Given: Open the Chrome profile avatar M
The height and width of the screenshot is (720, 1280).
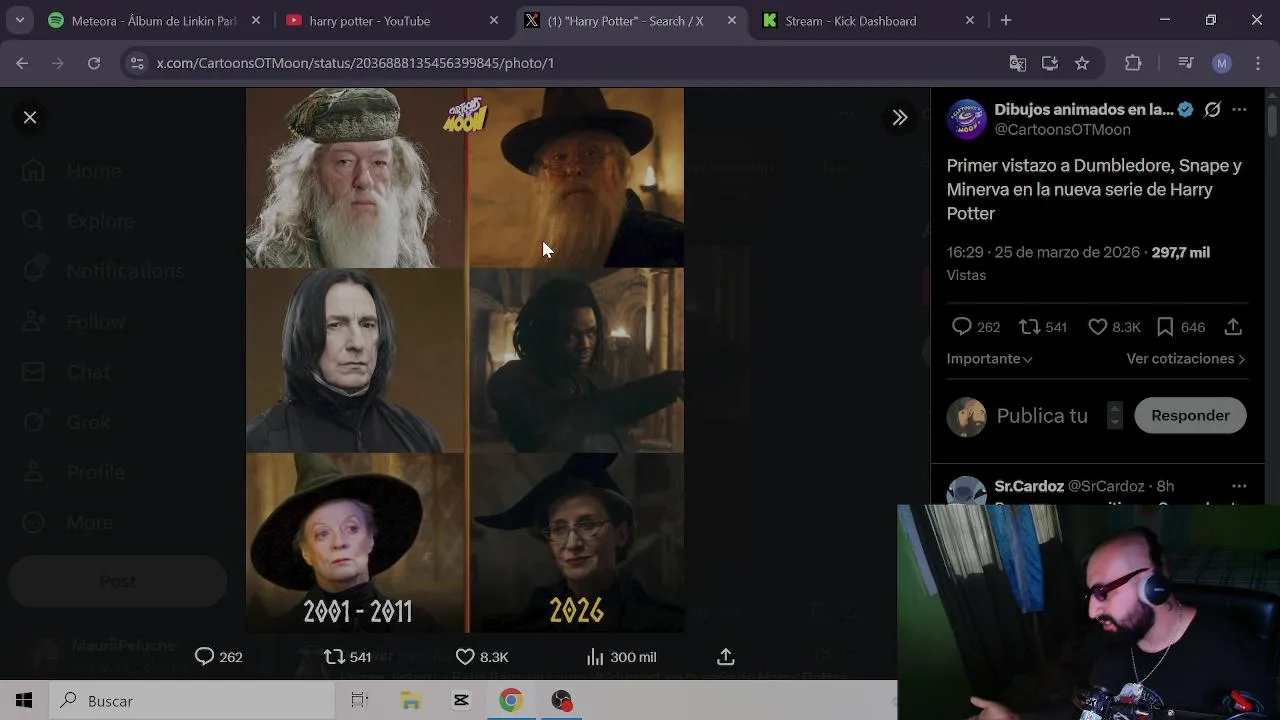Looking at the screenshot, I should pyautogui.click(x=1221, y=63).
